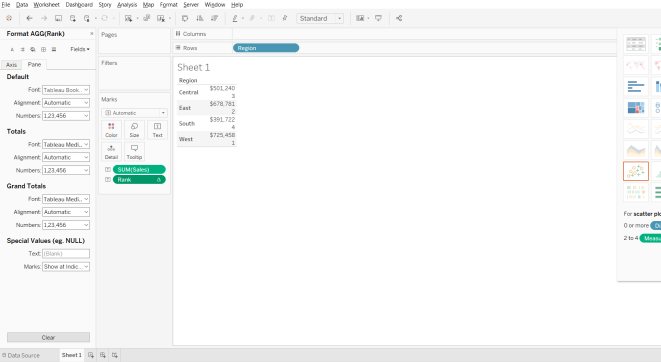
Task: Select scatter plot in Show Me
Action: 636,171
